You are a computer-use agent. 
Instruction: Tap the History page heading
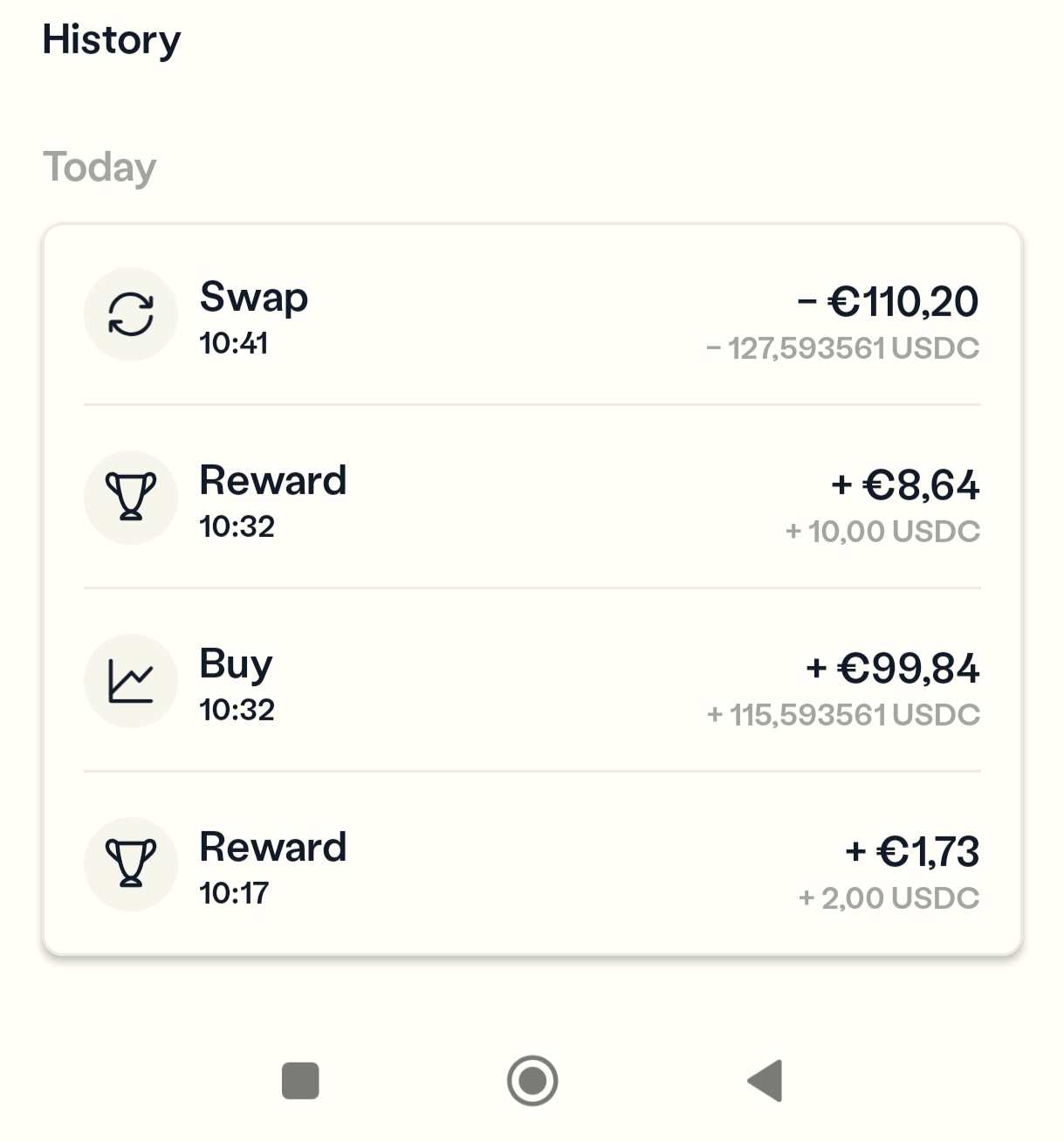click(x=112, y=40)
